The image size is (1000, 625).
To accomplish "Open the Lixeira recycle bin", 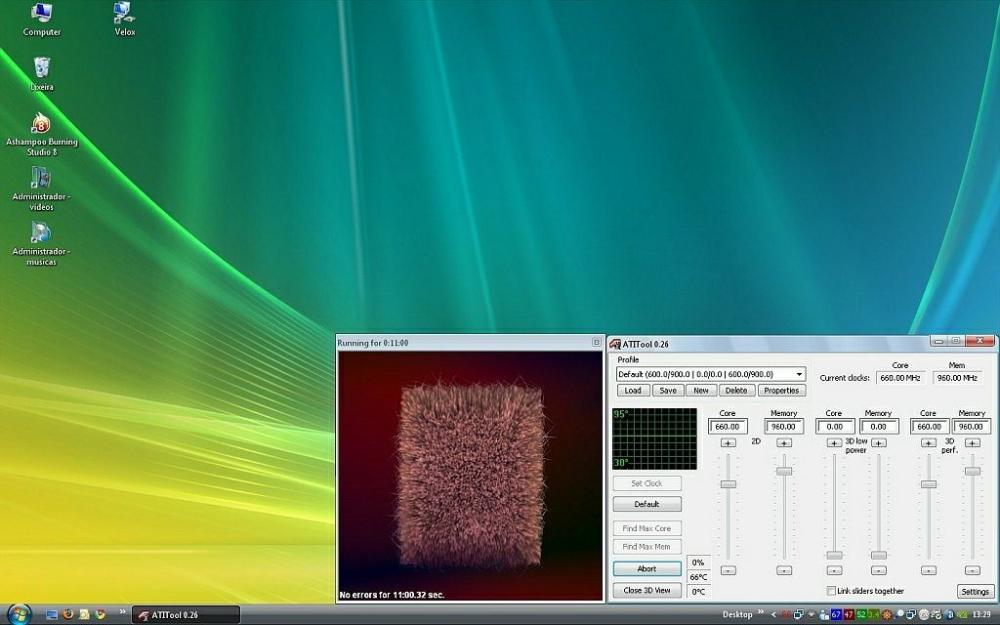I will tap(41, 69).
